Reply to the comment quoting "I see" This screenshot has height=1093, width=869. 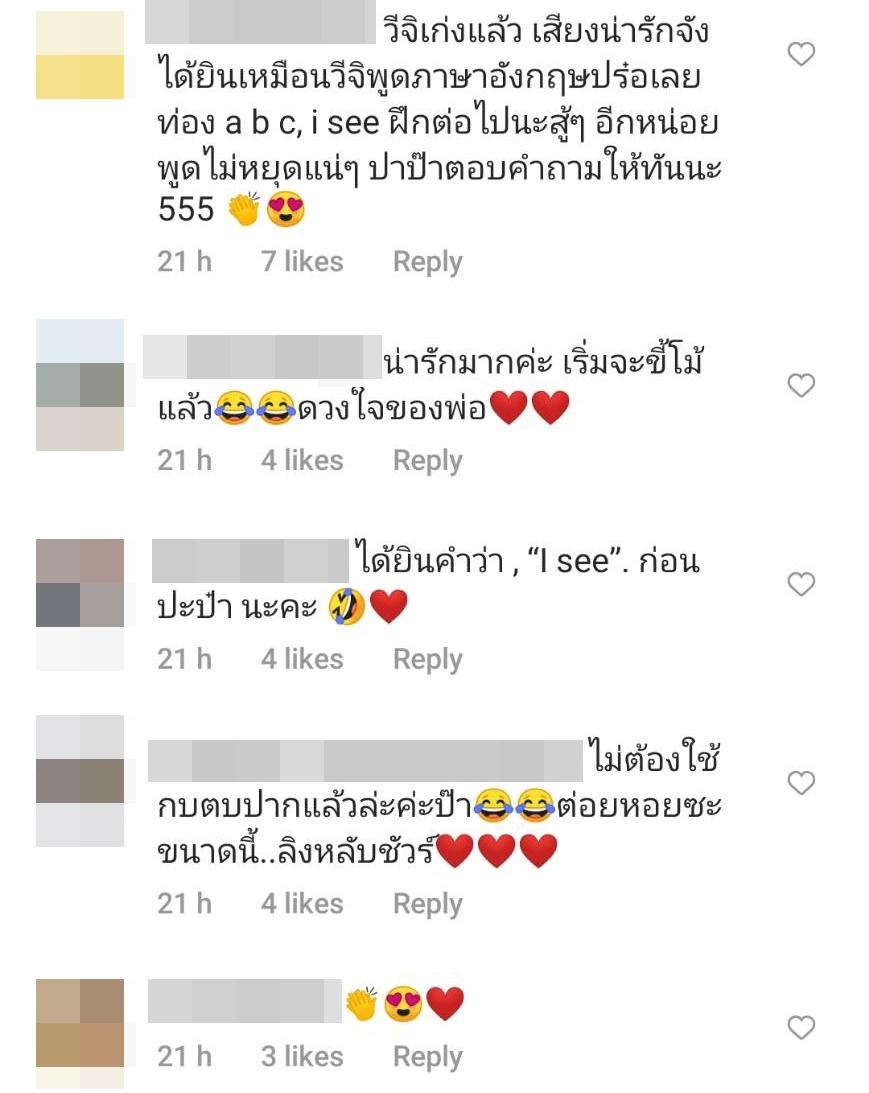pos(427,659)
